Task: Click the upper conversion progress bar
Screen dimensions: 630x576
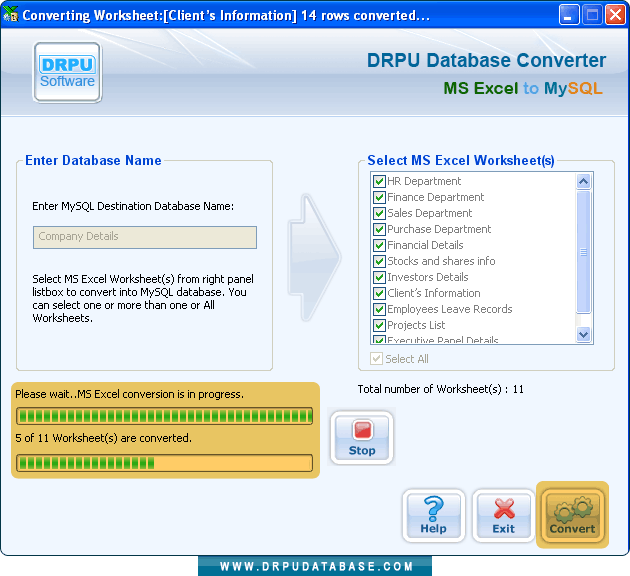Action: [x=164, y=416]
